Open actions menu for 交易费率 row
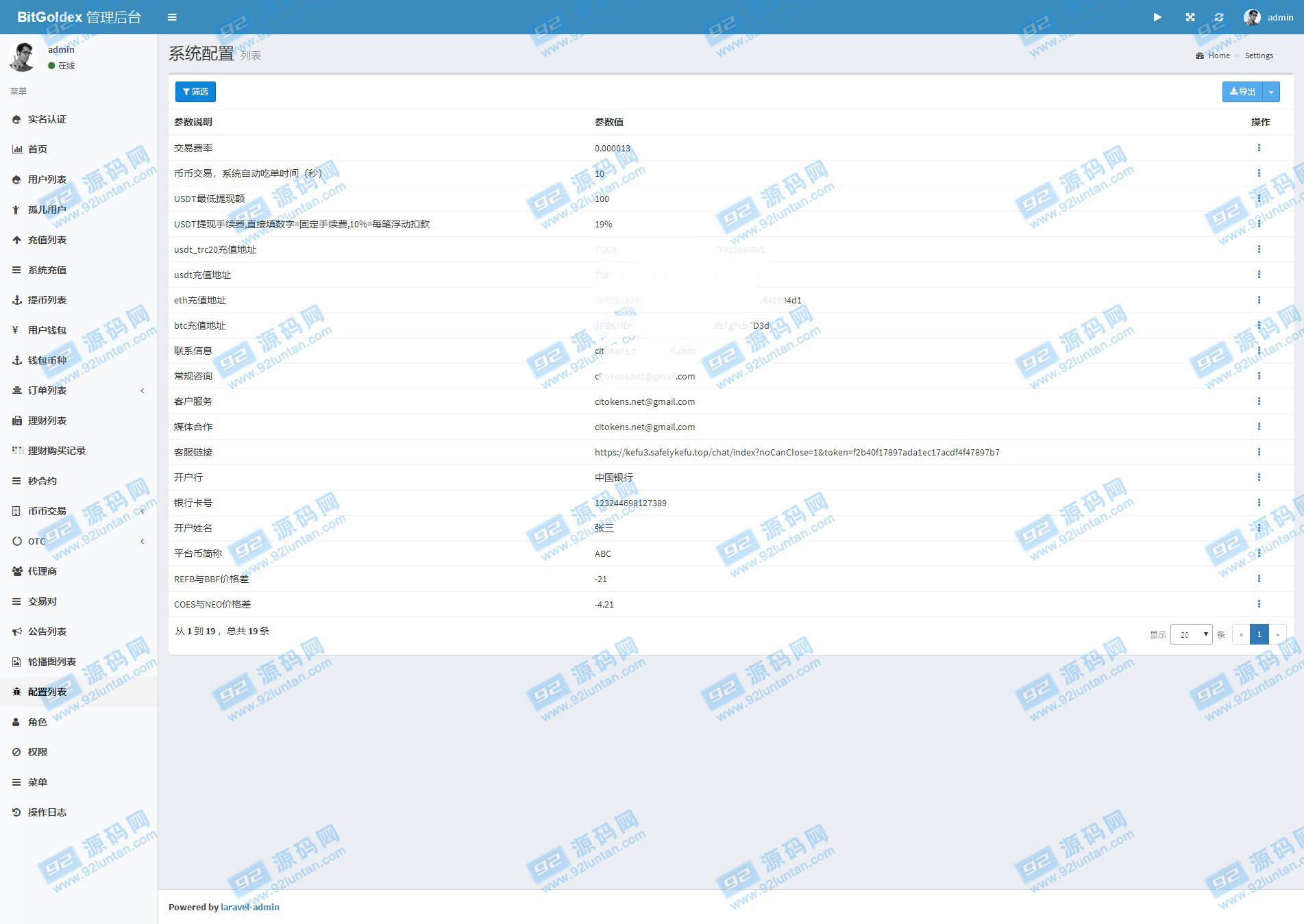The height and width of the screenshot is (924, 1304). [1259, 148]
